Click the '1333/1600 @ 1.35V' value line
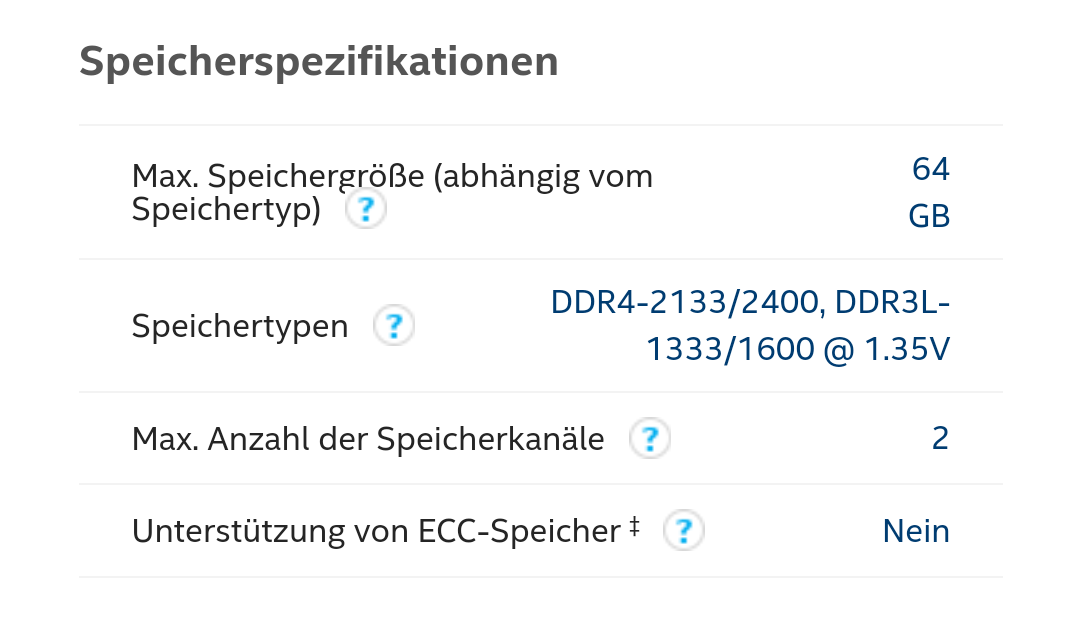This screenshot has height=633, width=1080. [798, 349]
